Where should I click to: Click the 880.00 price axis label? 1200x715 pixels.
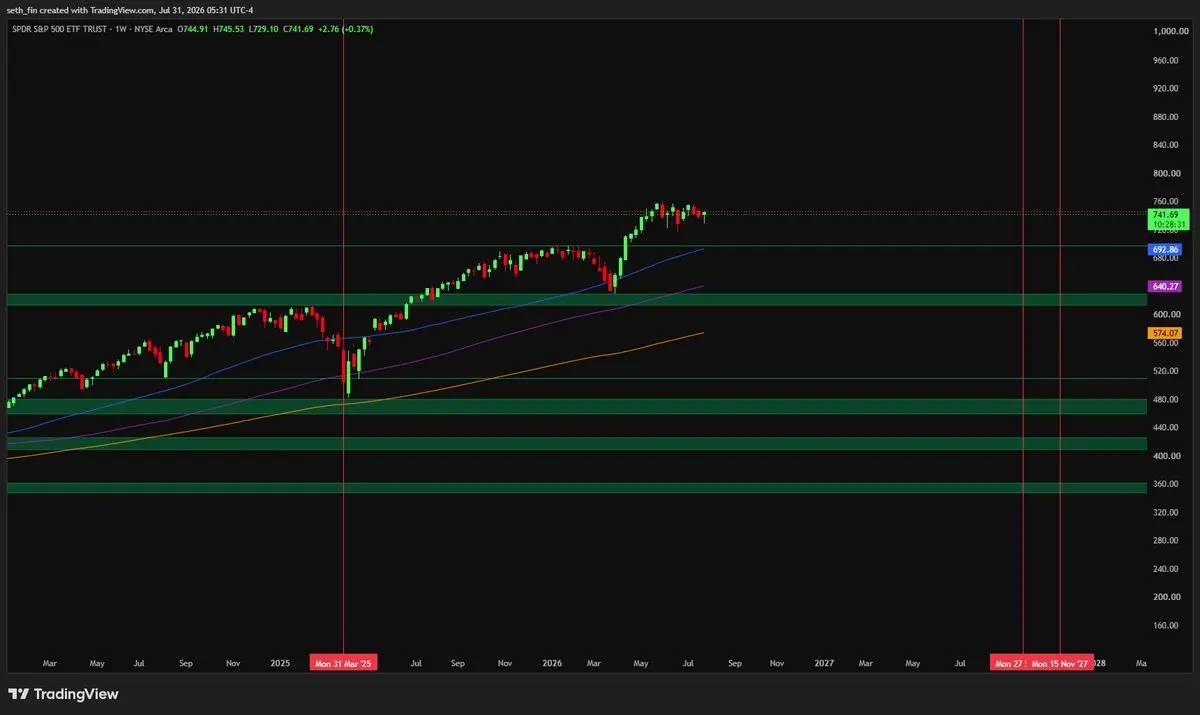tap(1167, 116)
